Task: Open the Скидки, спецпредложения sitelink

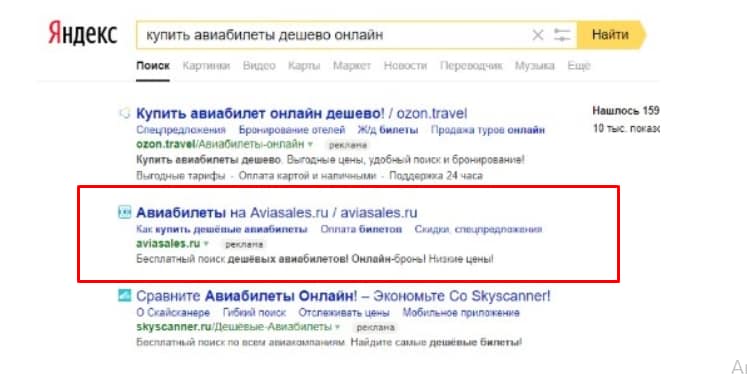Action: [x=478, y=229]
